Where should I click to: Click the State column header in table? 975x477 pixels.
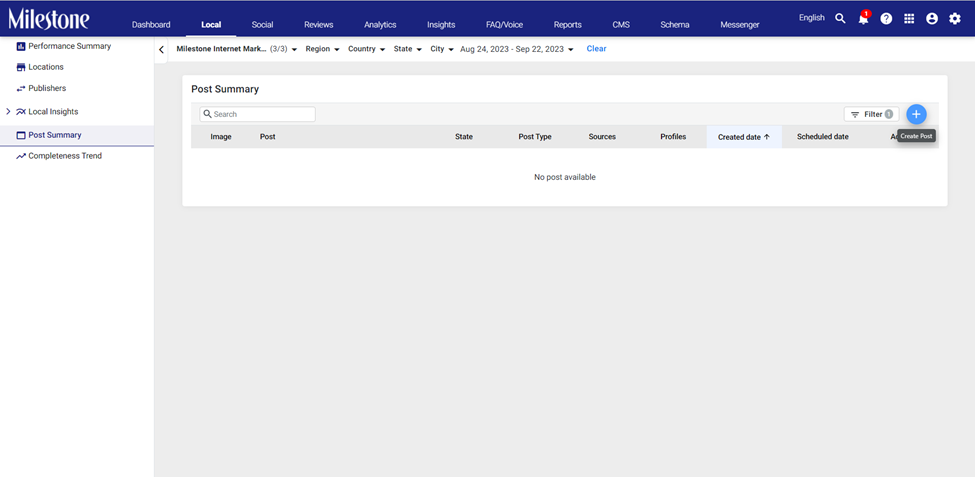click(464, 137)
